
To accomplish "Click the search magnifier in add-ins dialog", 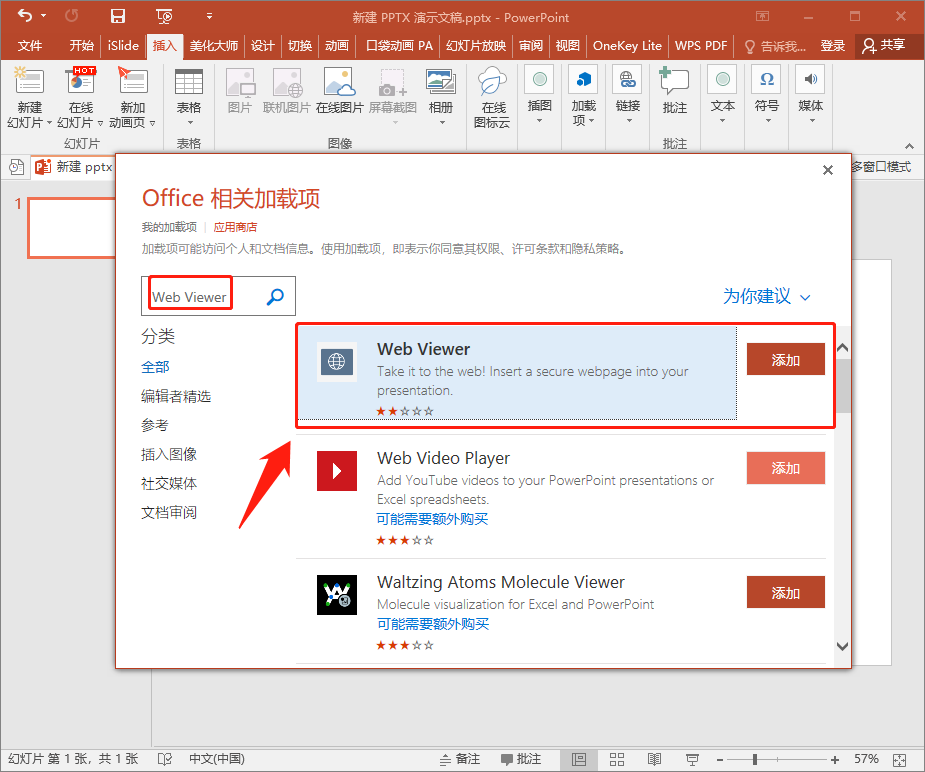I will pyautogui.click(x=275, y=297).
